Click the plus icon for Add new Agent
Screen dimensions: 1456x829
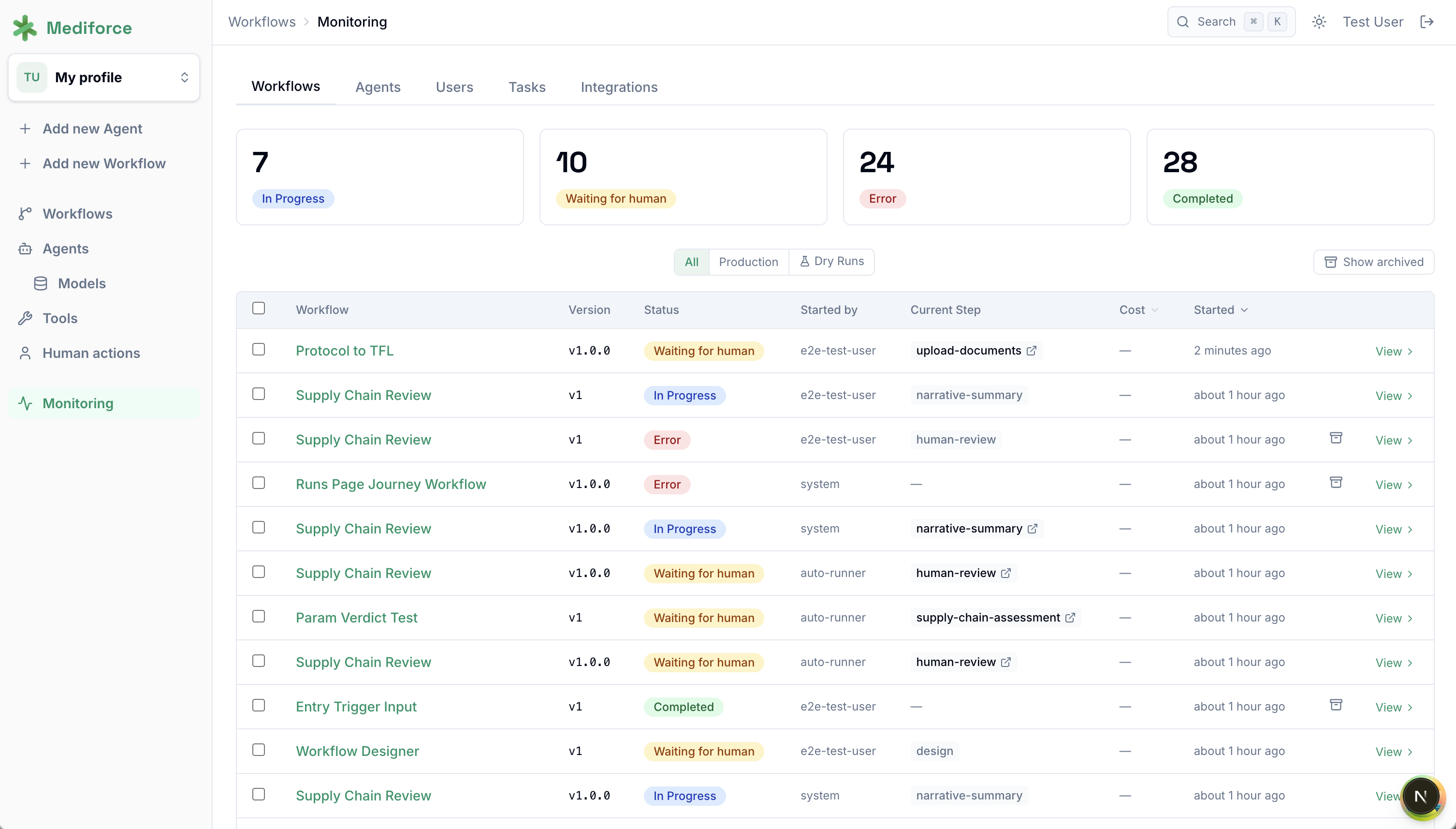(x=25, y=129)
